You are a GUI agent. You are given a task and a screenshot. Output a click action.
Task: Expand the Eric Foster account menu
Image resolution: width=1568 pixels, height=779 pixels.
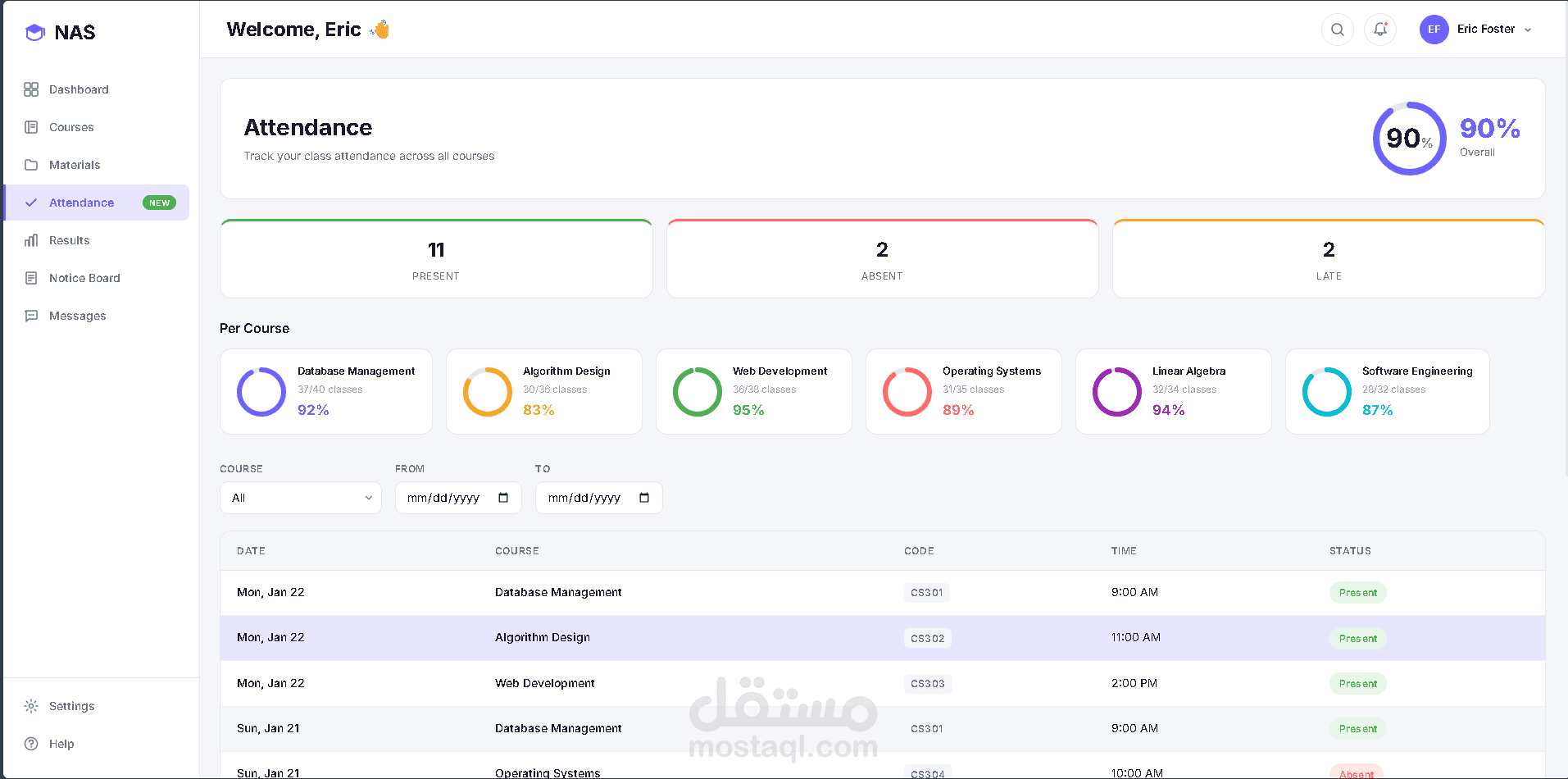click(1476, 30)
